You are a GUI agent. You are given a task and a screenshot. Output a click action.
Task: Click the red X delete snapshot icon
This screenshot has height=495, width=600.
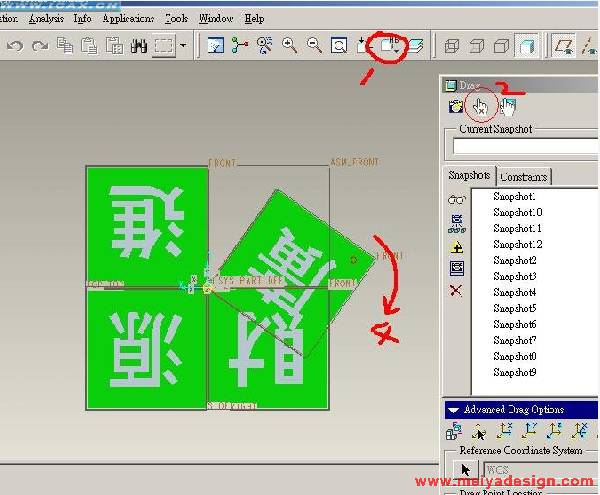point(457,290)
